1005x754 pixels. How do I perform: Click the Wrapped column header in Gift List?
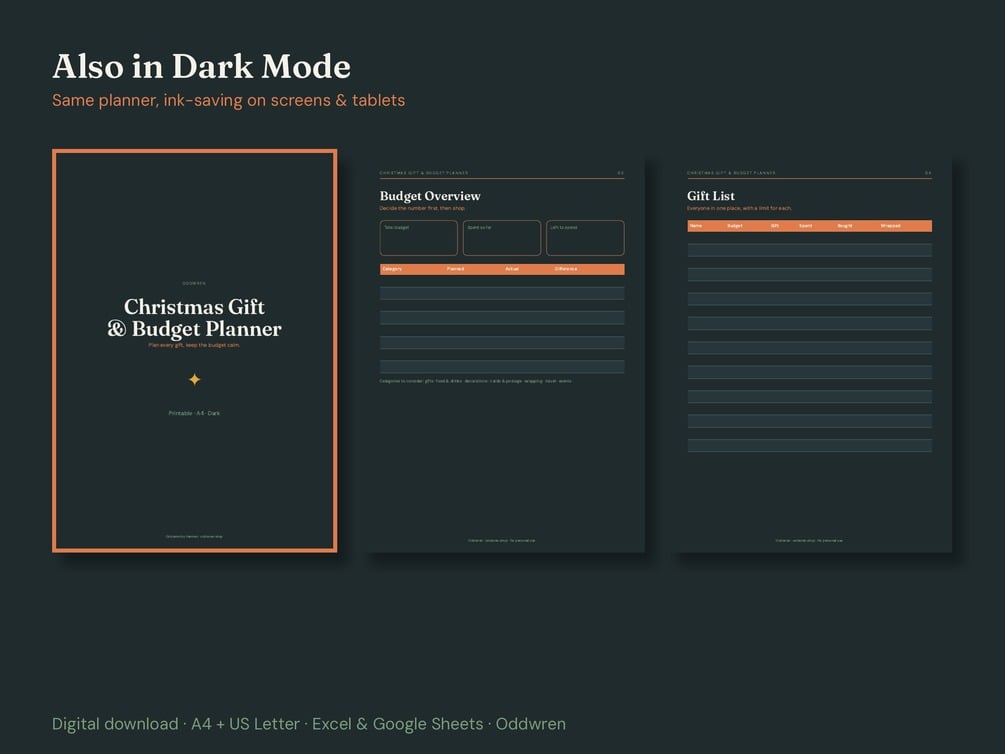[890, 226]
